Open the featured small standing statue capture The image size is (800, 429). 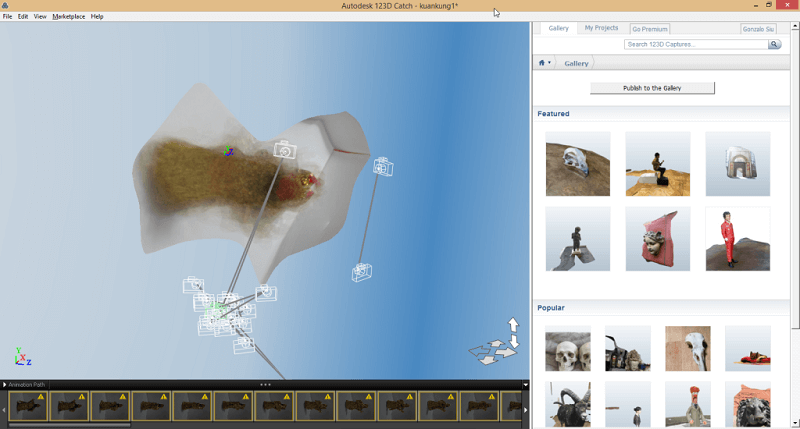[578, 239]
